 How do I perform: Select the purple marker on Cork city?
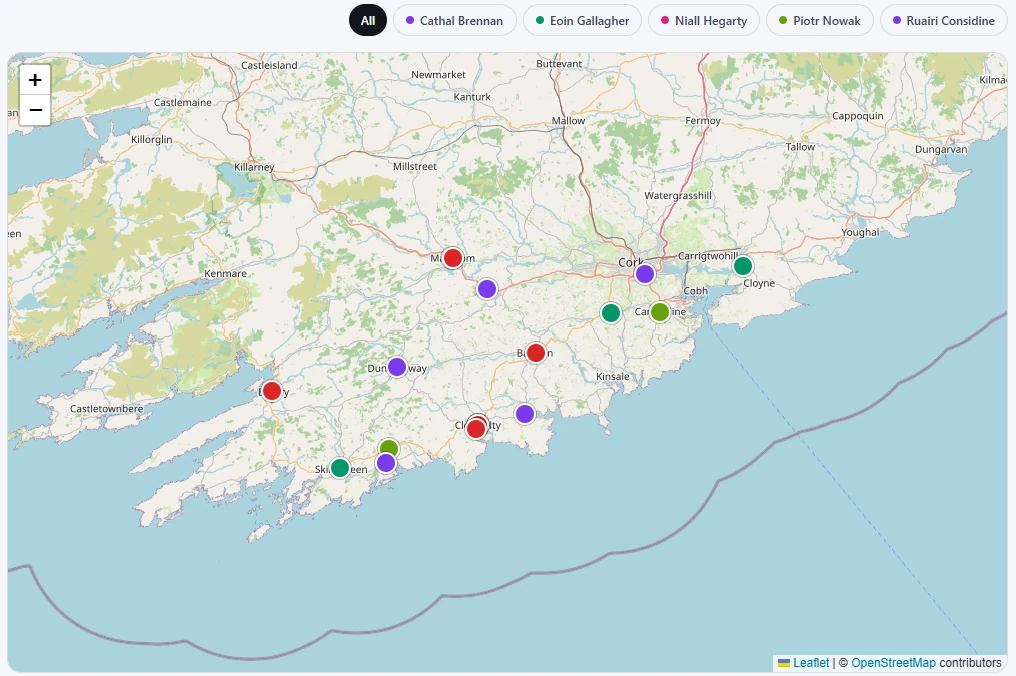pyautogui.click(x=645, y=274)
